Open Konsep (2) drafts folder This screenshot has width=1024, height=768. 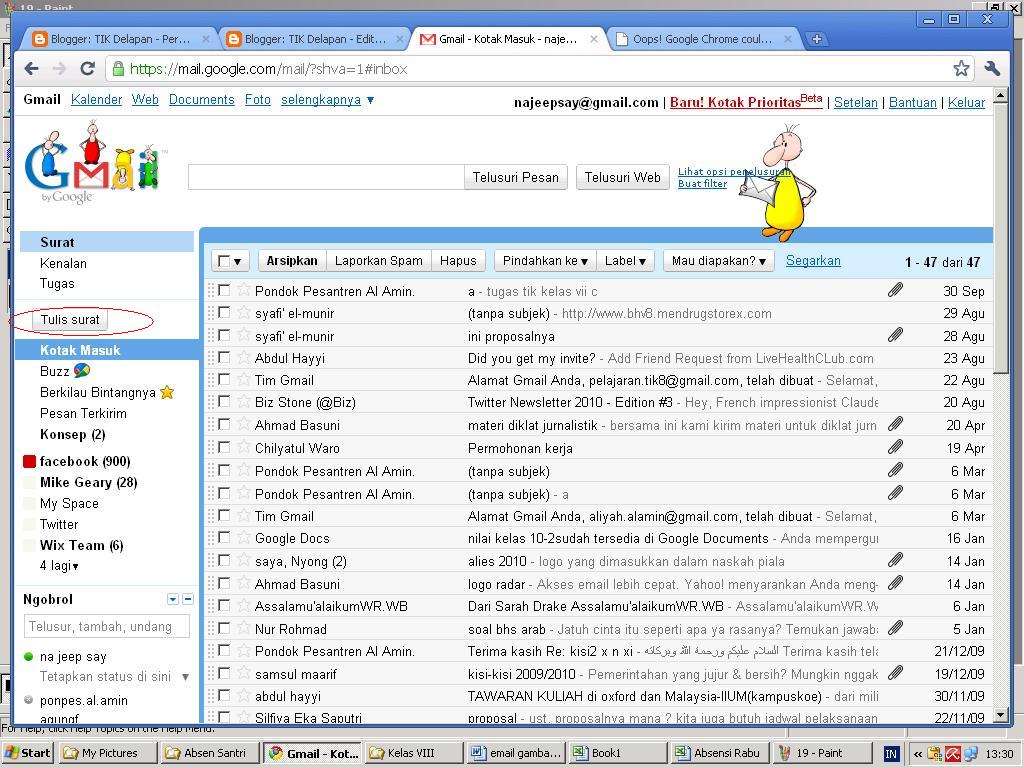point(72,434)
